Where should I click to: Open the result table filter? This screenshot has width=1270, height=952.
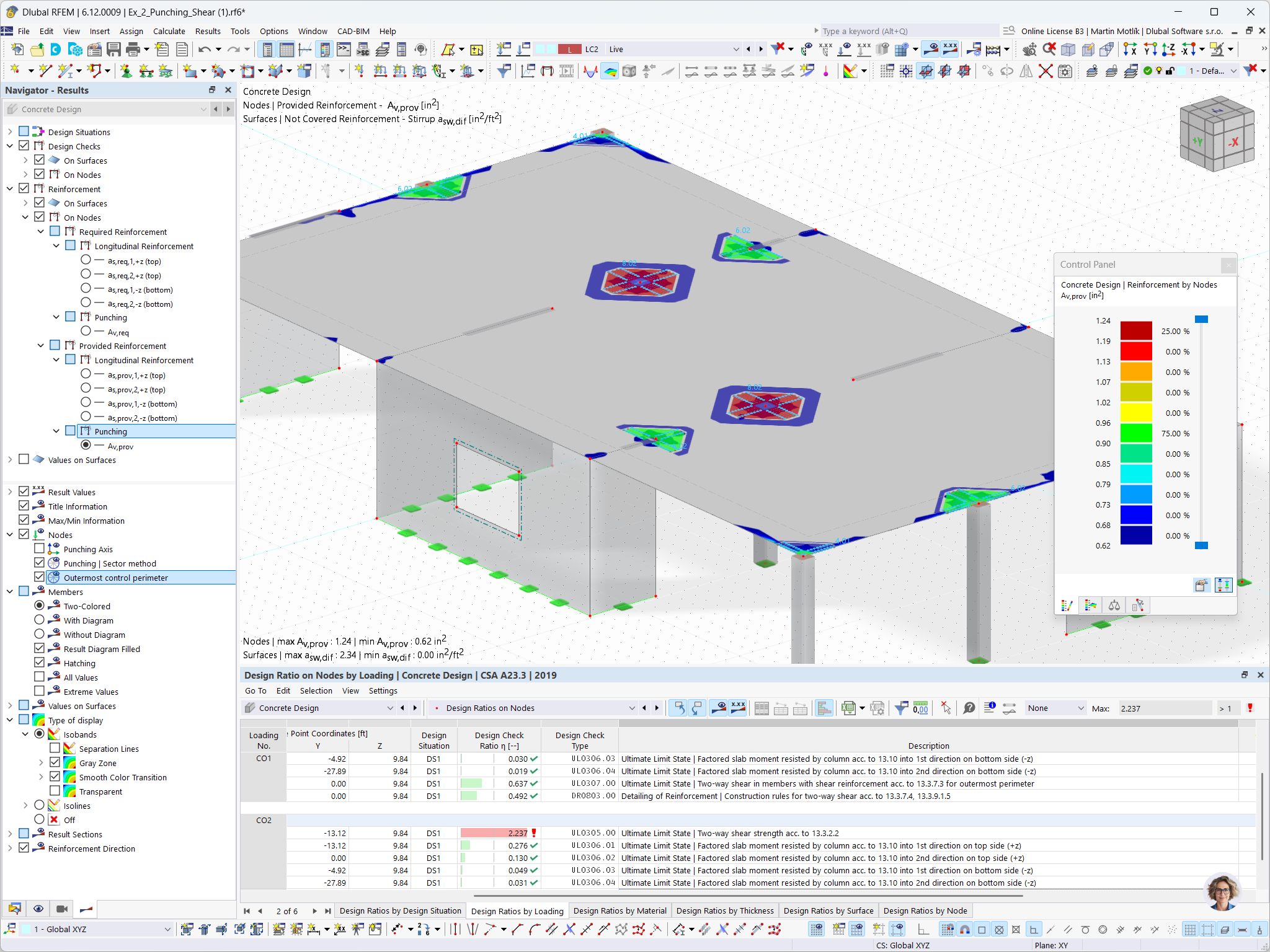click(x=901, y=708)
